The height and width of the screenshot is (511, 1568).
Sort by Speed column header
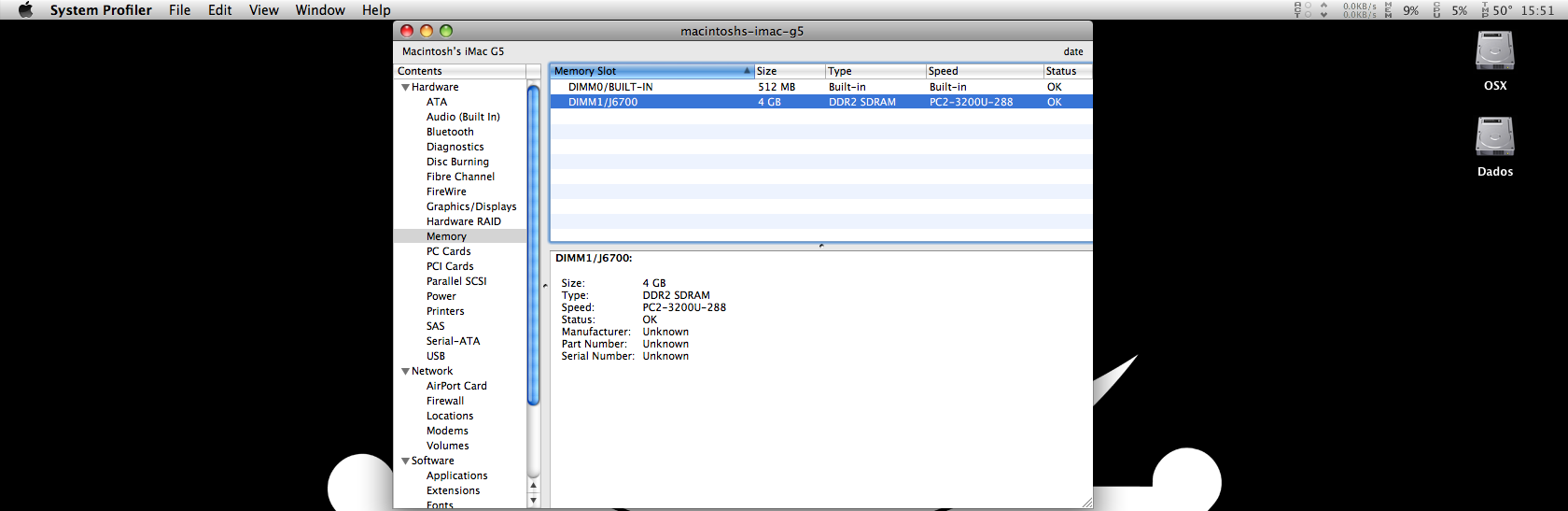click(985, 71)
